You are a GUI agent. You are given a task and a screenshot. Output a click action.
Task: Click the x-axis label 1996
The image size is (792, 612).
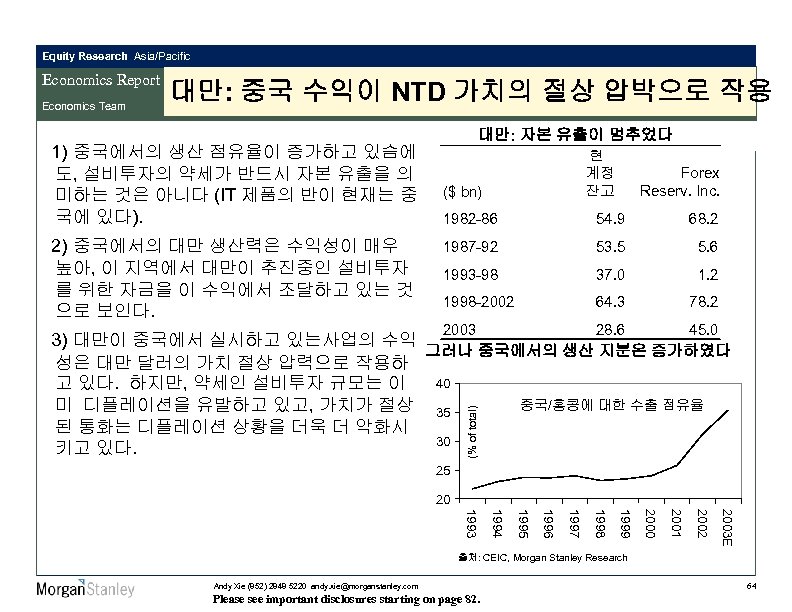(549, 524)
